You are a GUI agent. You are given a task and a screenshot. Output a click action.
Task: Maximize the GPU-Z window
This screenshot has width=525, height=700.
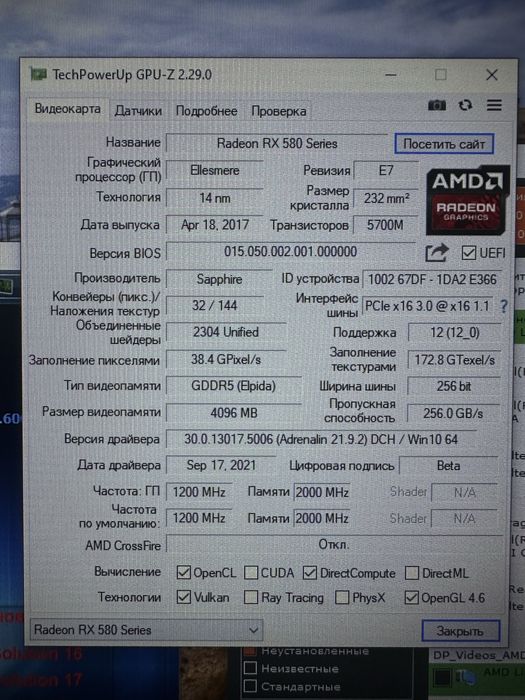pos(441,75)
